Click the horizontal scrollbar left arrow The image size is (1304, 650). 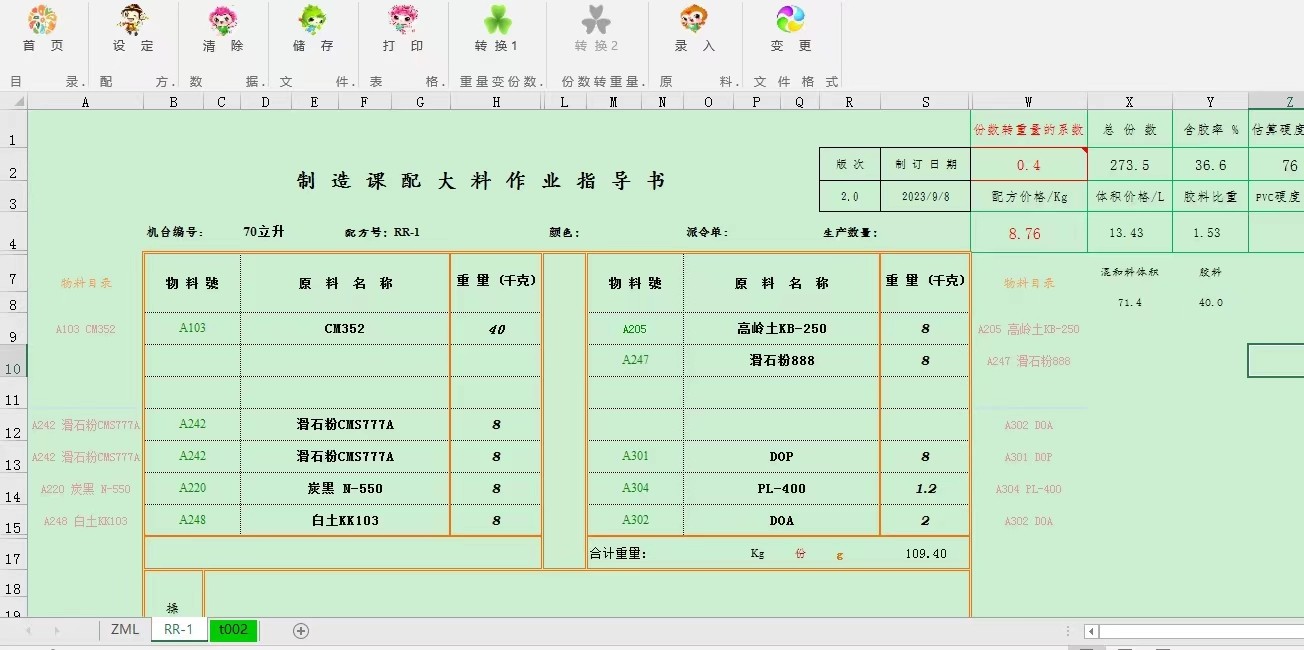coord(1092,632)
